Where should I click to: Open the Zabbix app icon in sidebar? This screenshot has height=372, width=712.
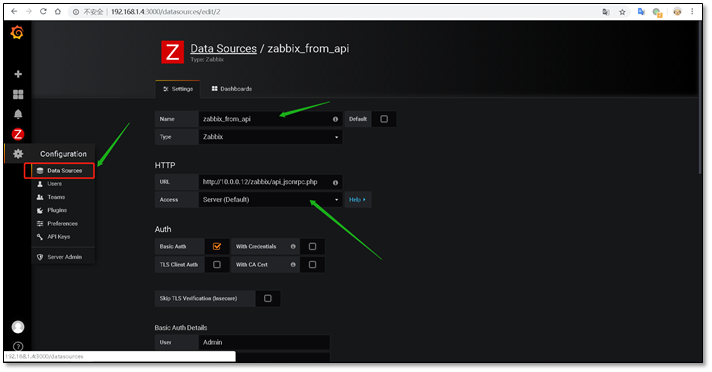tap(18, 134)
